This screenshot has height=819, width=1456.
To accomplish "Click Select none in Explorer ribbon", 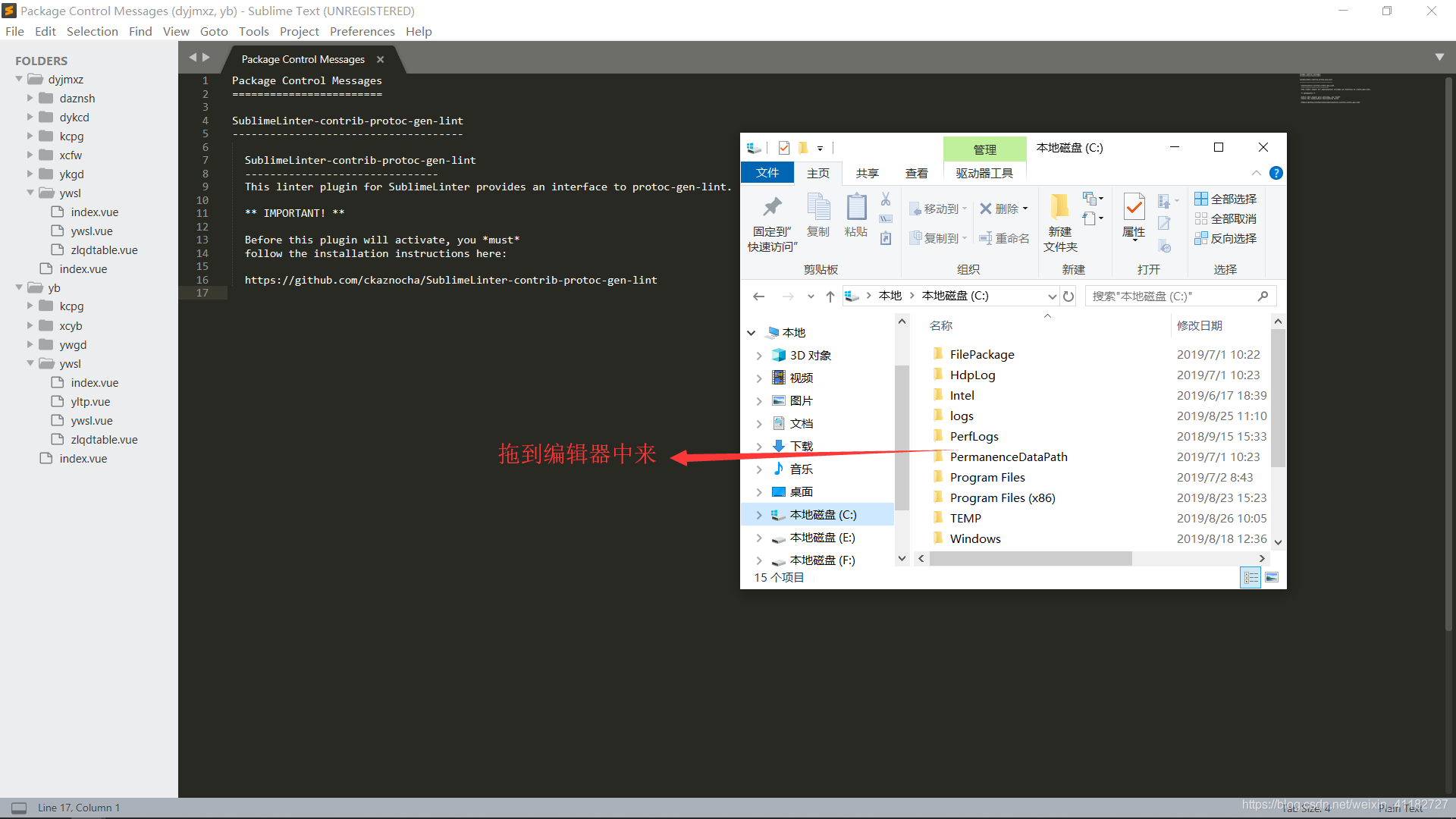I will click(1225, 218).
